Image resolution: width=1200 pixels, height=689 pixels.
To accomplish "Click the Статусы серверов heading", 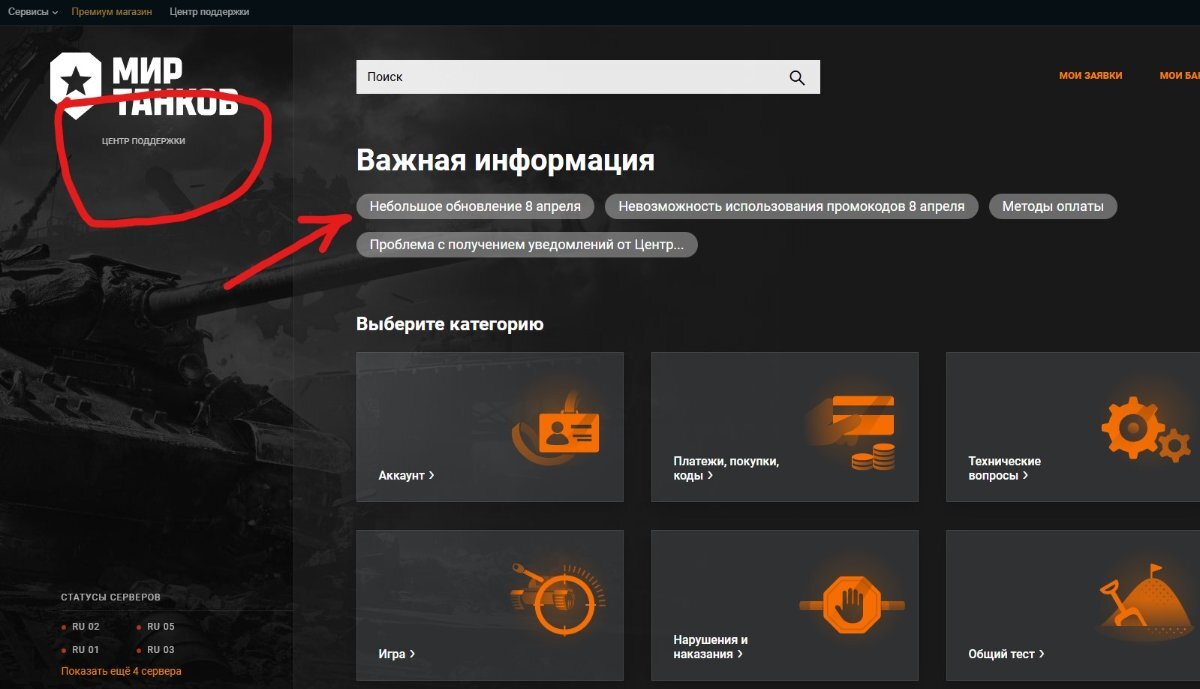I will (x=110, y=597).
